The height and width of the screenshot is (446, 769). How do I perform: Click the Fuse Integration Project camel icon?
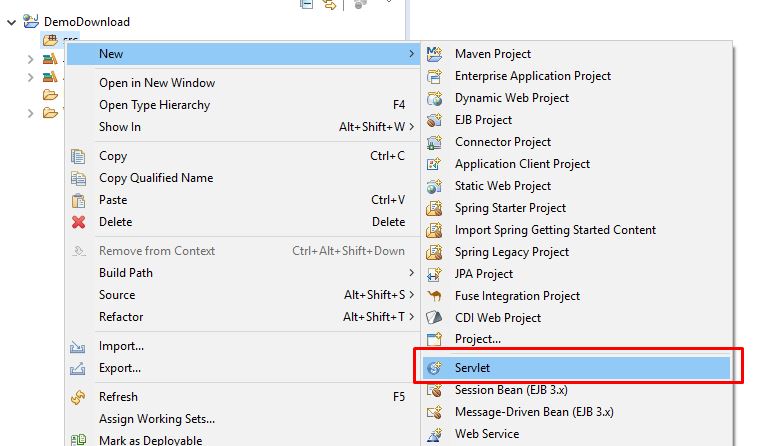click(434, 296)
